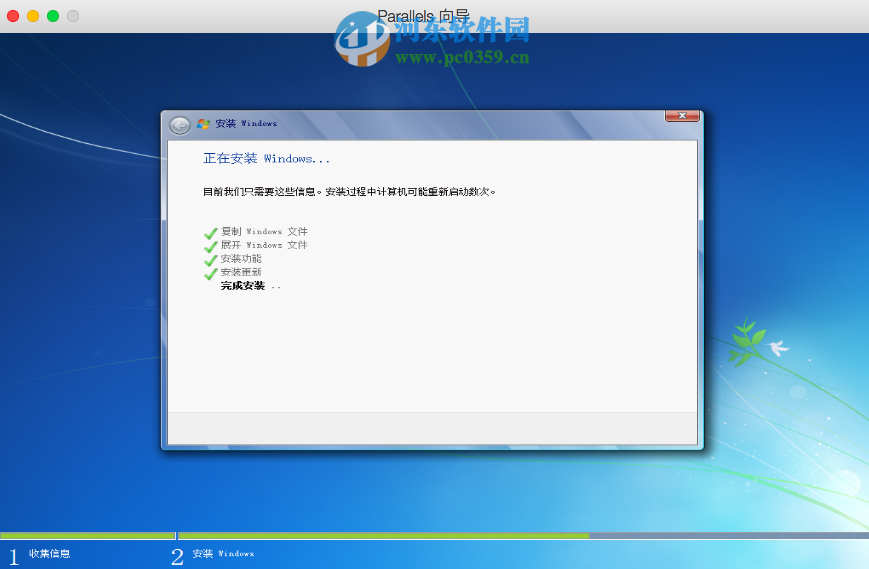
Task: Click the 安装功能 step text
Action: point(241,259)
